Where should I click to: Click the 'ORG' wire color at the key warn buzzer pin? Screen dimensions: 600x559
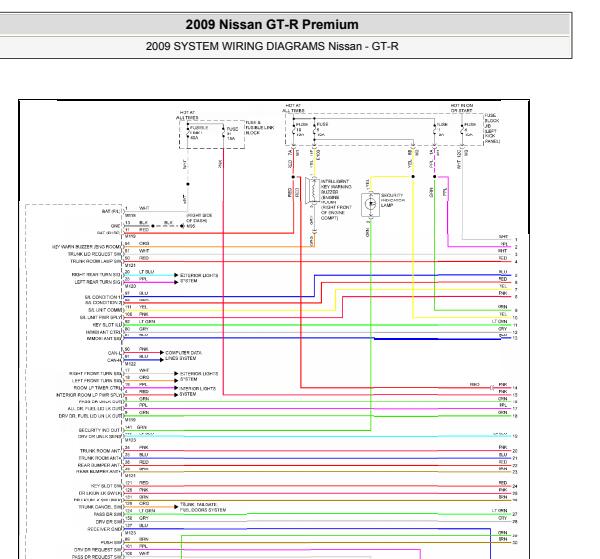pyautogui.click(x=144, y=243)
